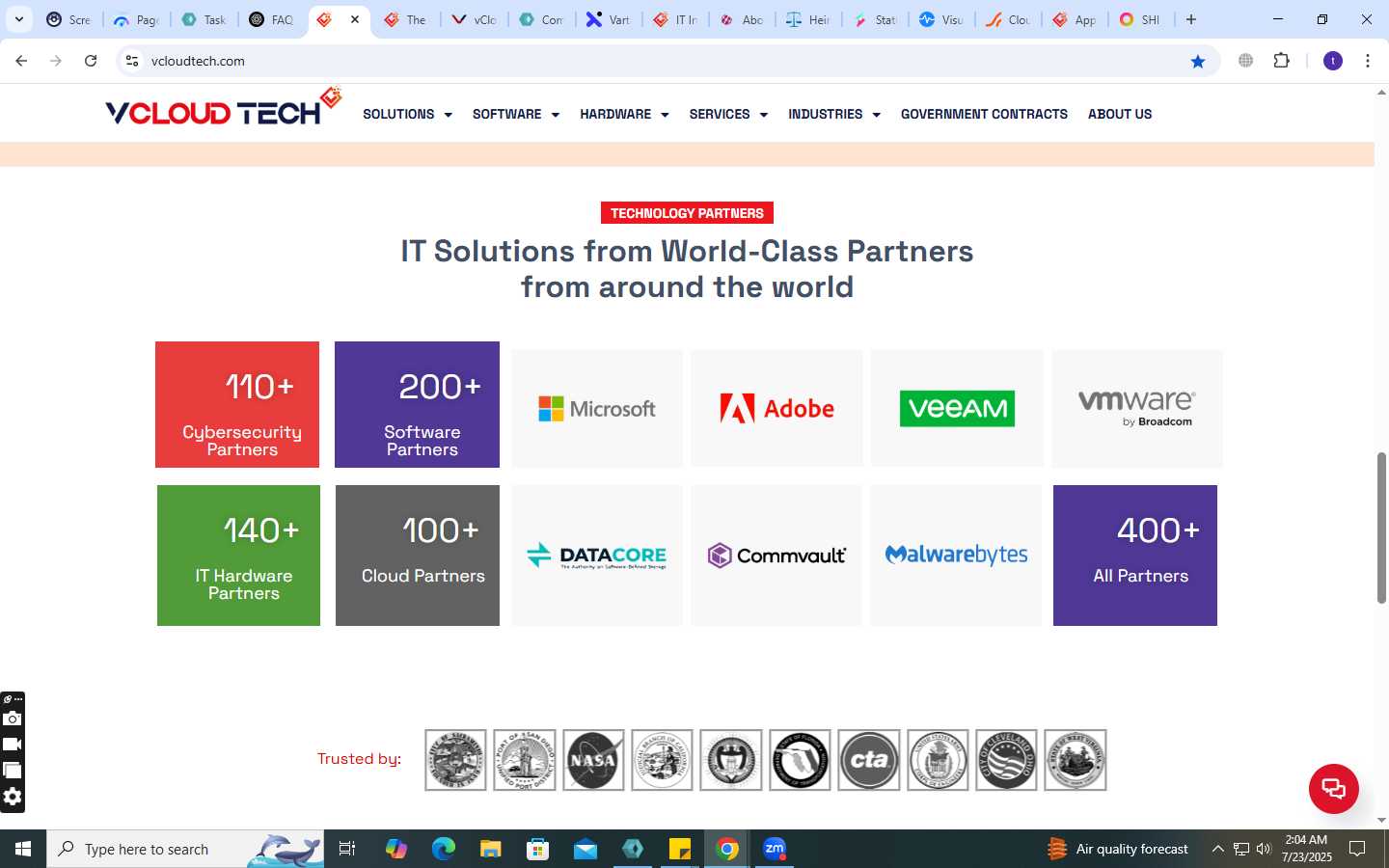Open the Air quality forecast widget
Screen dimensions: 1389x868
(x=1118, y=849)
